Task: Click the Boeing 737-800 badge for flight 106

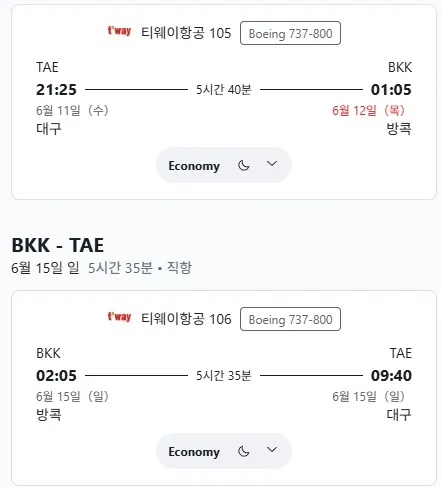Action: tap(290, 319)
